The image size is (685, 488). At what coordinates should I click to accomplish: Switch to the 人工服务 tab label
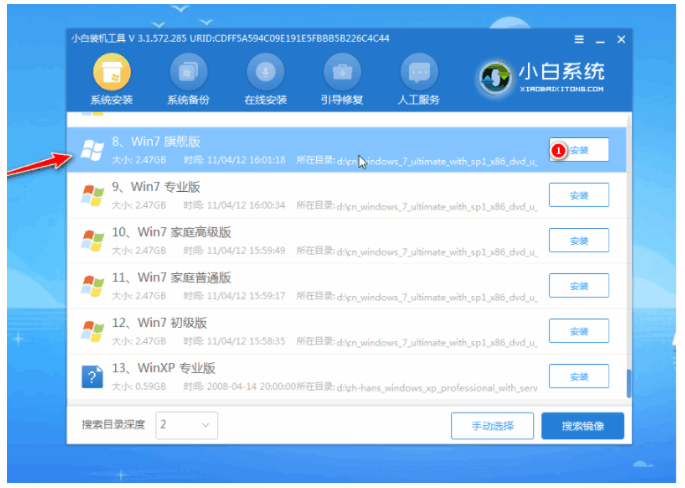[x=419, y=100]
